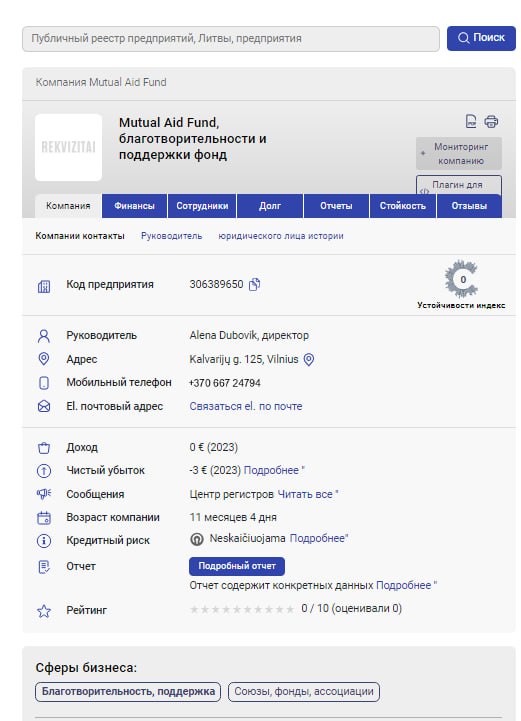Image resolution: width=521 pixels, height=721 pixels.
Task: Click the sustainability index badge
Action: [x=461, y=279]
